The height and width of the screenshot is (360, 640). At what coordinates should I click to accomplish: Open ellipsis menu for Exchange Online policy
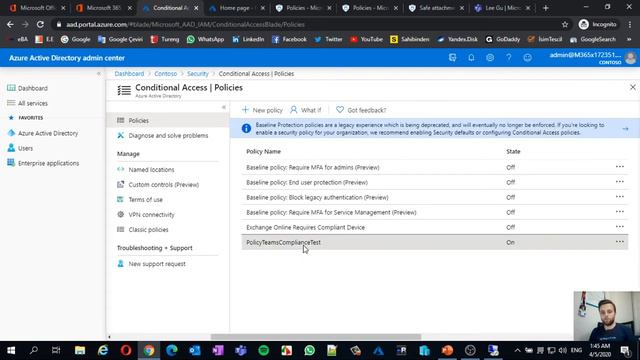pyautogui.click(x=620, y=227)
